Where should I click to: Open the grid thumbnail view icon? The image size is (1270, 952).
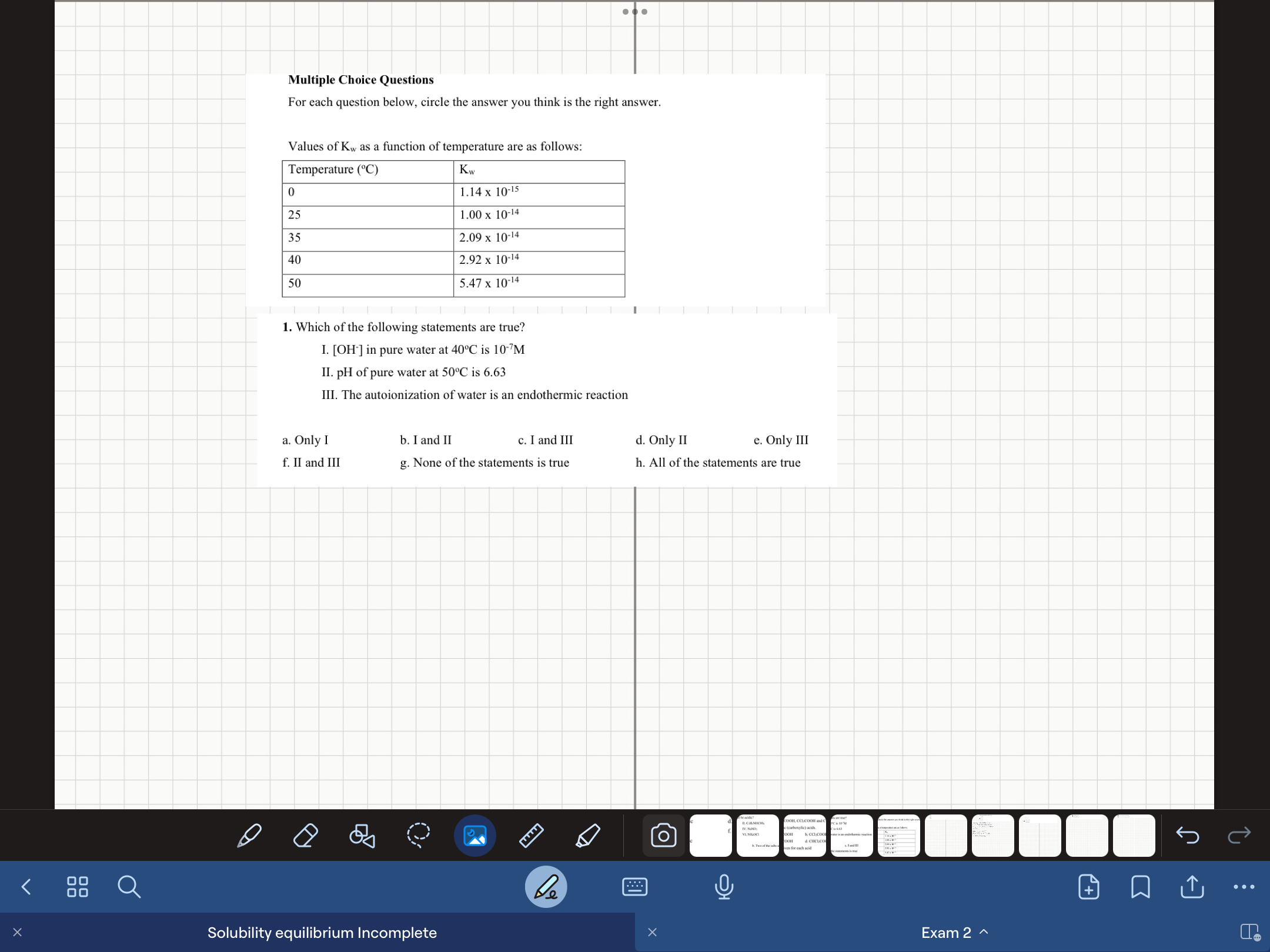click(77, 887)
